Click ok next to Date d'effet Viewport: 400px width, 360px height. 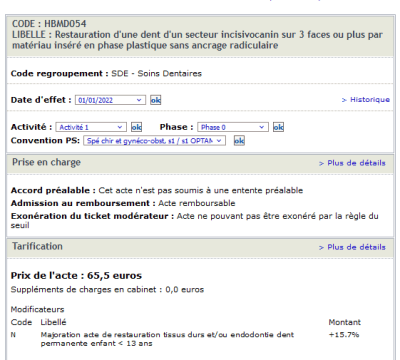coord(155,100)
